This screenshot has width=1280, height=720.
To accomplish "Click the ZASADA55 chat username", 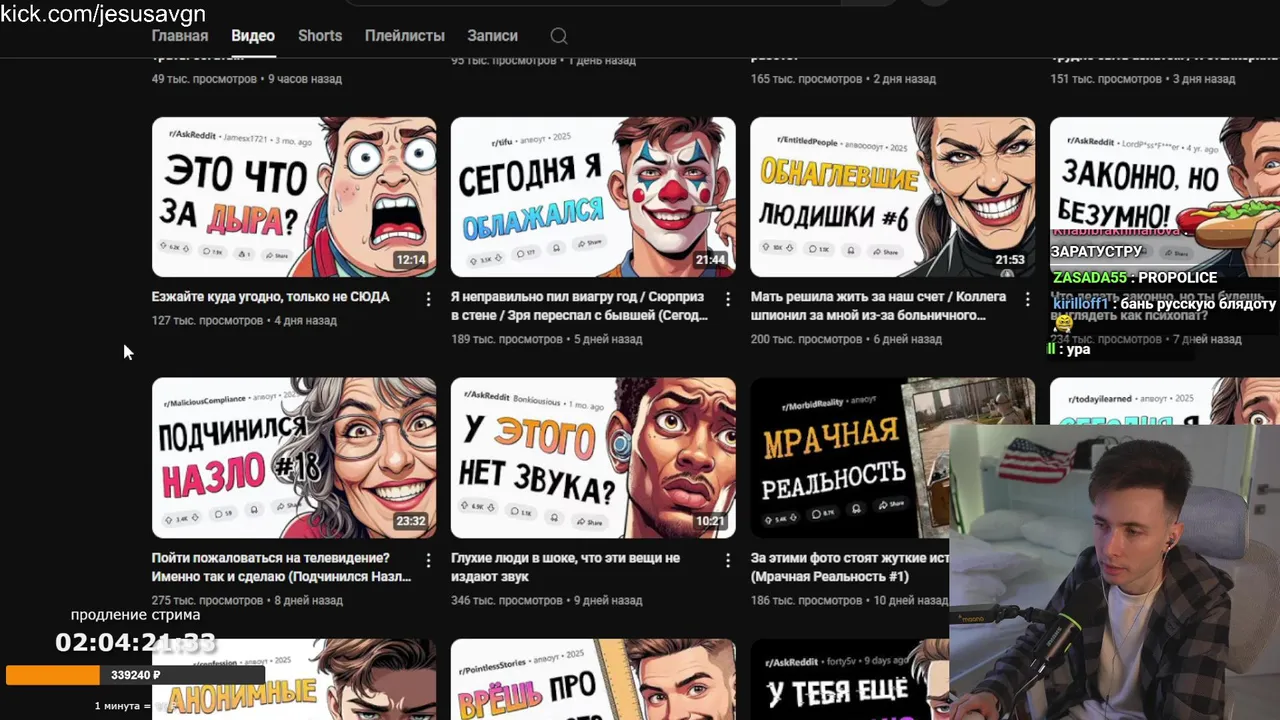I will coord(1090,278).
